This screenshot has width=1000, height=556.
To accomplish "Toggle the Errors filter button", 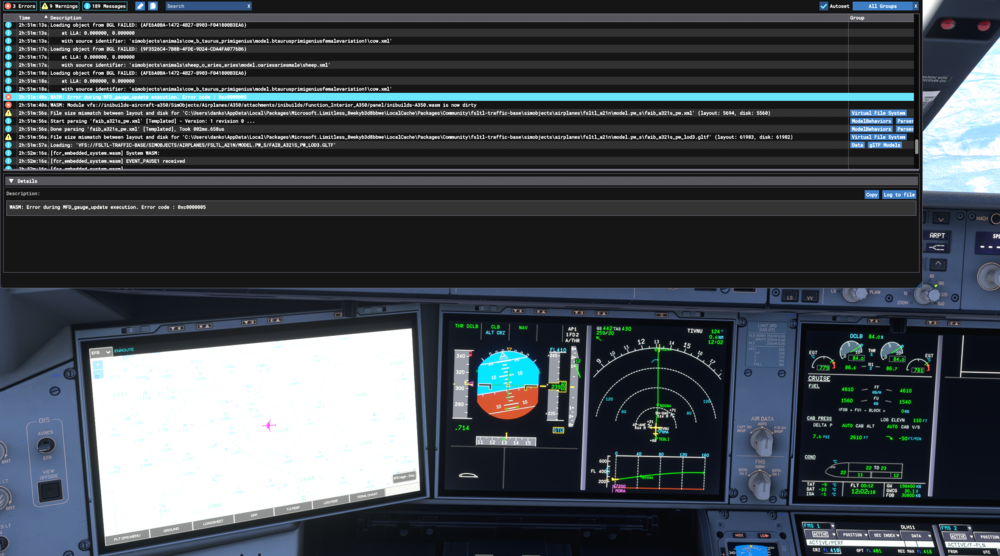I will pos(20,6).
